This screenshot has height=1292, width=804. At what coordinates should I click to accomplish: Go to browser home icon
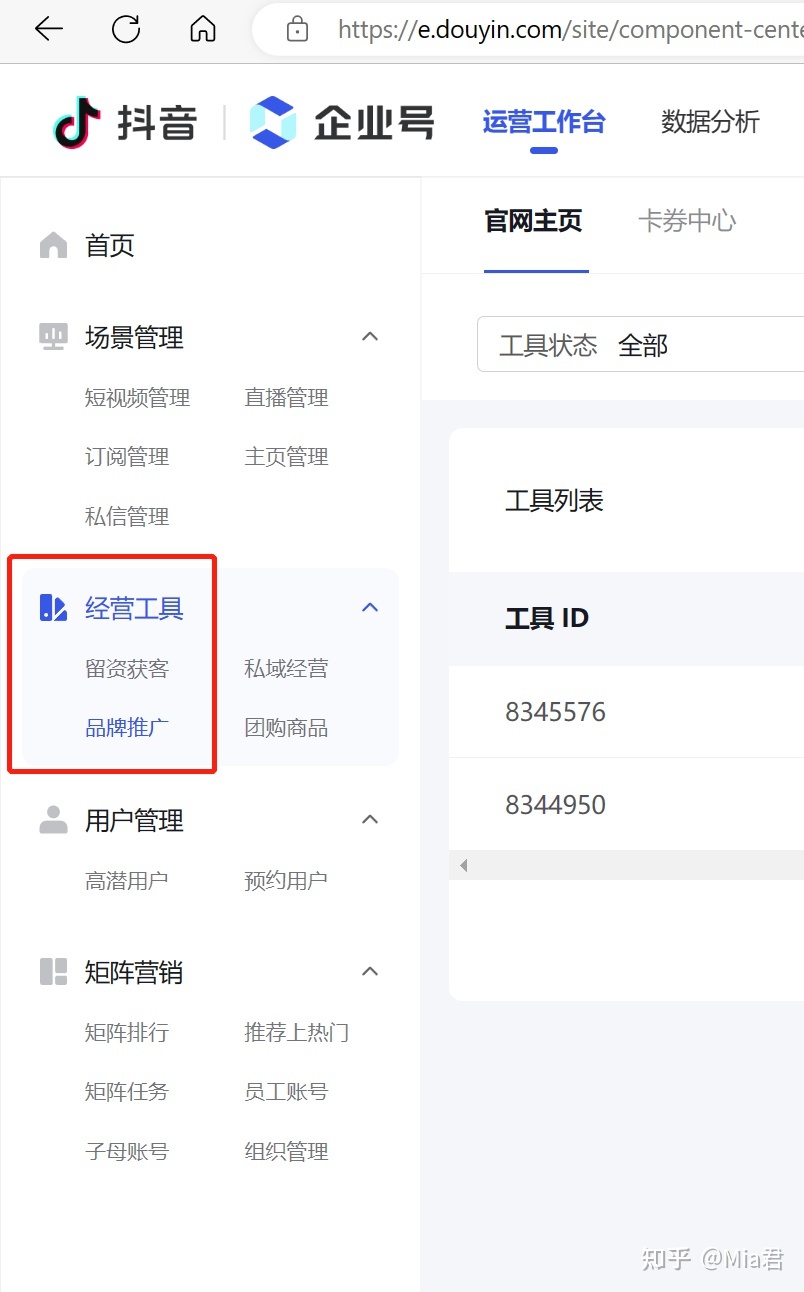click(203, 30)
